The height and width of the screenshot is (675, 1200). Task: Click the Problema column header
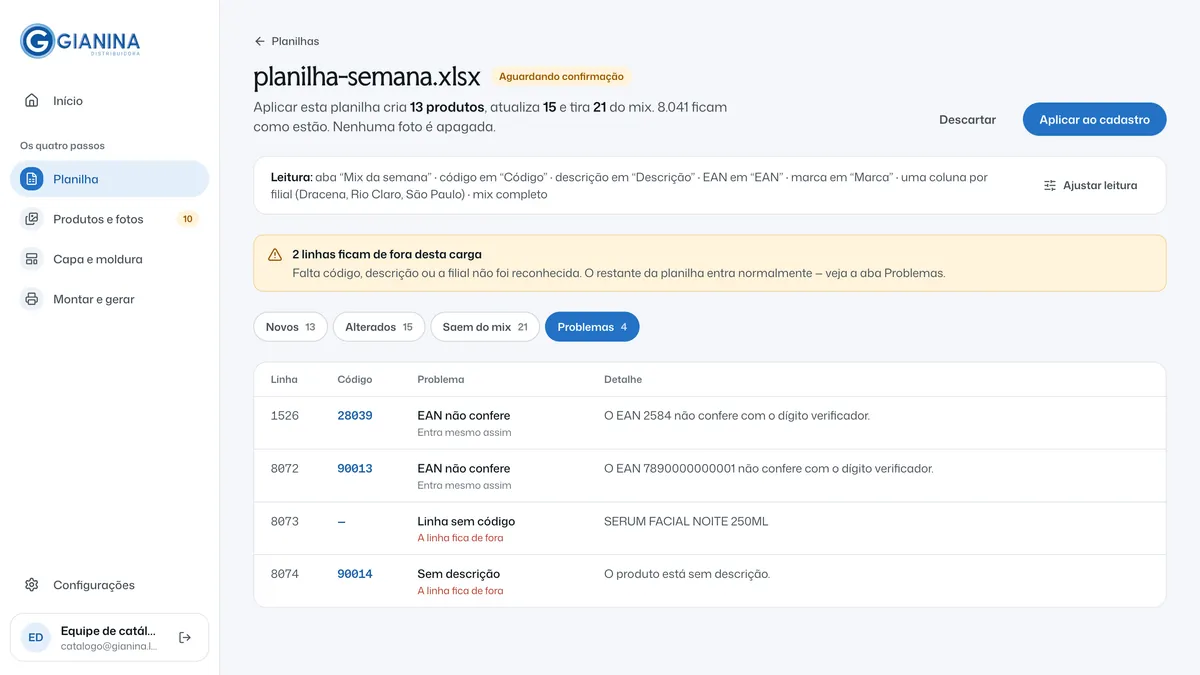point(441,380)
